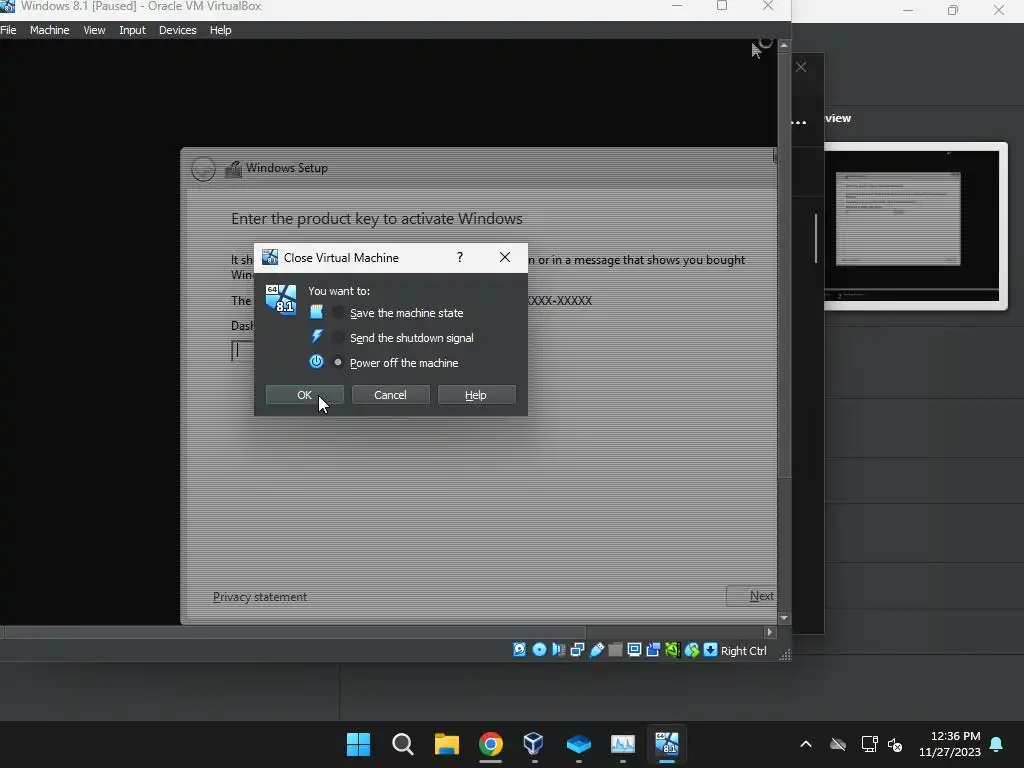Click the Save the machine state chip icon

[317, 312]
